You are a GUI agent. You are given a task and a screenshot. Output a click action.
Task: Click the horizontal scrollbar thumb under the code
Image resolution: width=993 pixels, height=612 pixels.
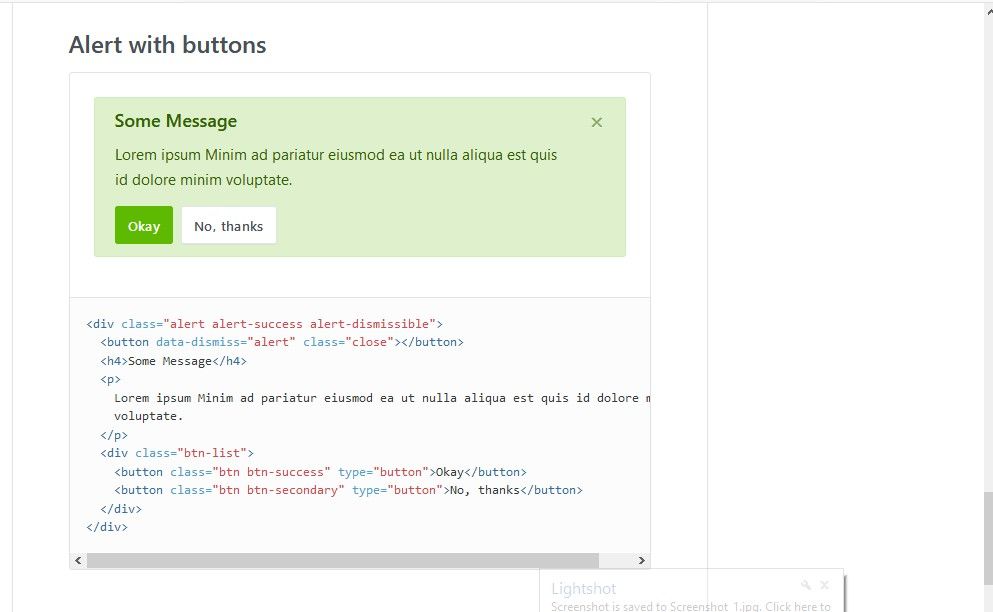343,560
